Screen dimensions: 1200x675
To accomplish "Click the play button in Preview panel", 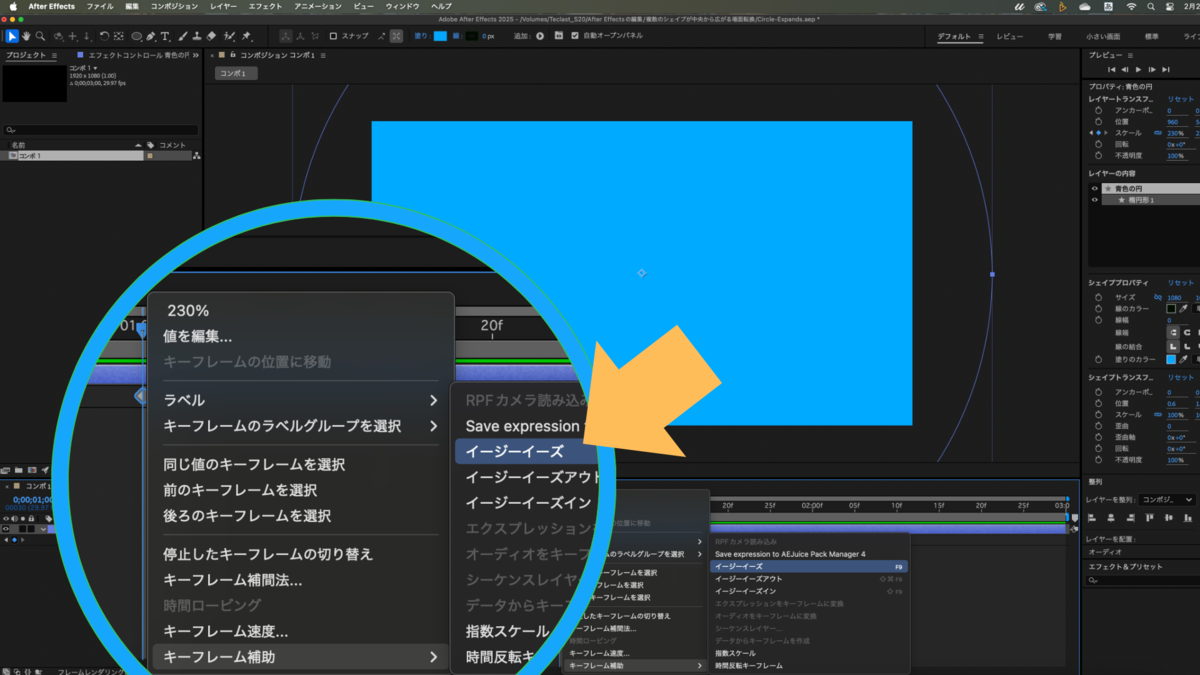I will pos(1138,70).
